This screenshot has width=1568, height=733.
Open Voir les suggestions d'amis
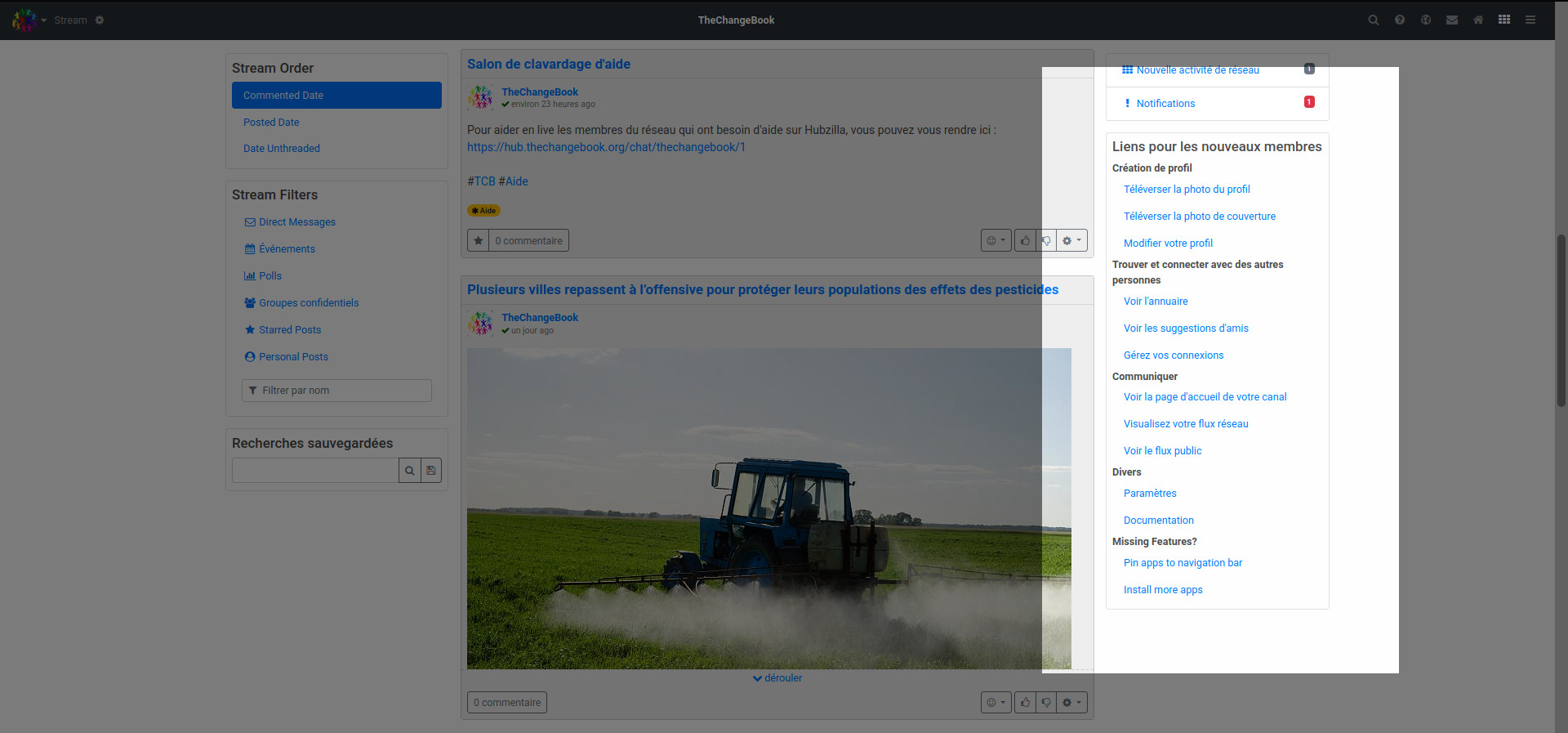click(x=1186, y=329)
